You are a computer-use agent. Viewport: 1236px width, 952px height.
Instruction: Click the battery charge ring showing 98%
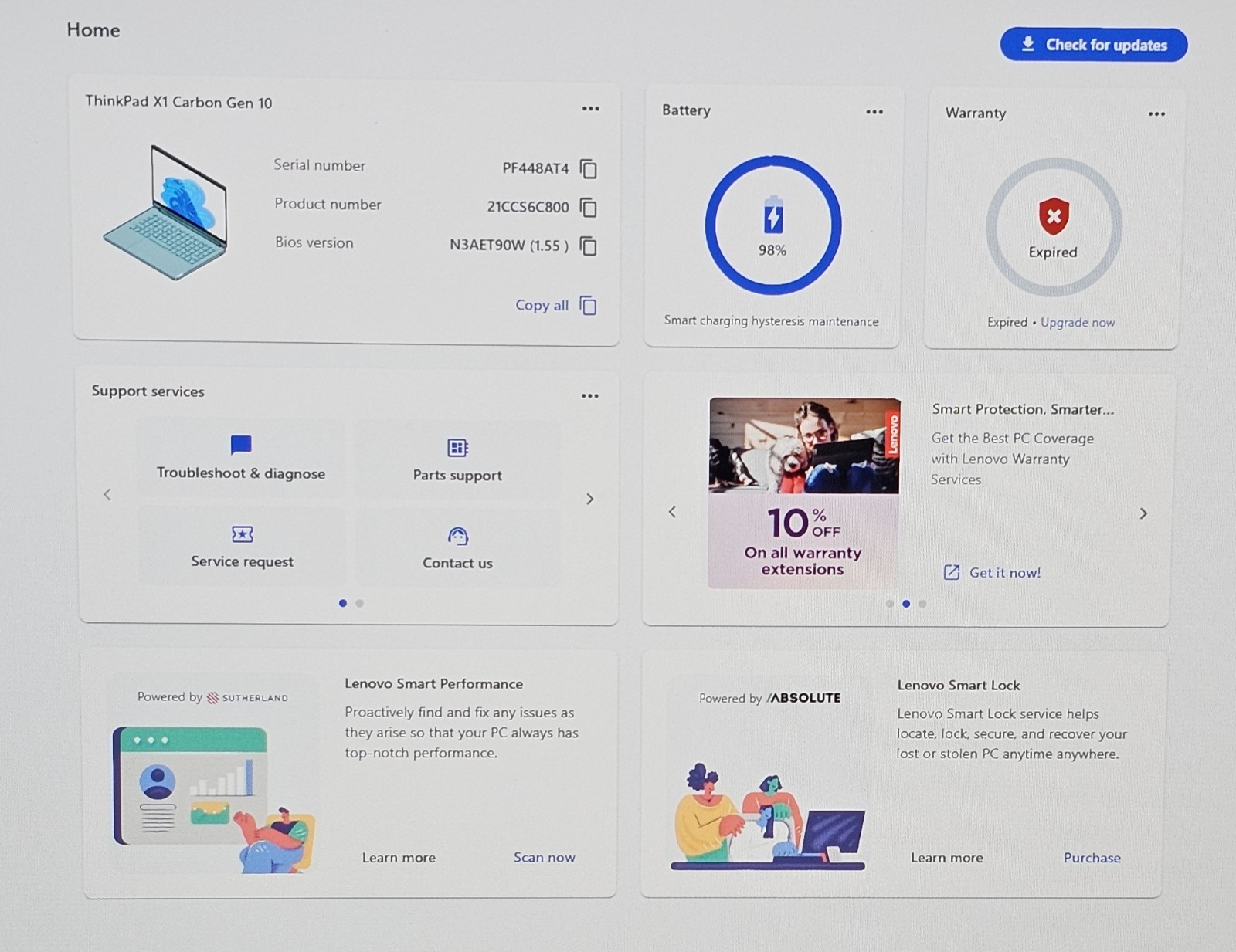pos(773,225)
